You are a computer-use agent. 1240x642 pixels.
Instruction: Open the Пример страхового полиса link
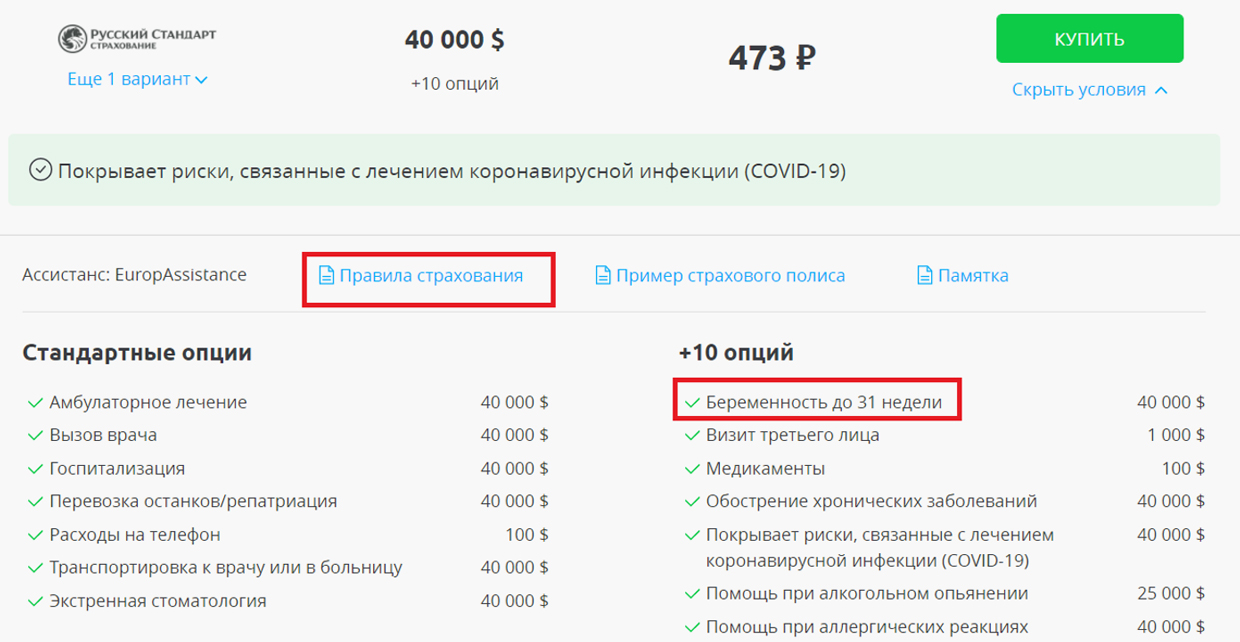coord(730,275)
